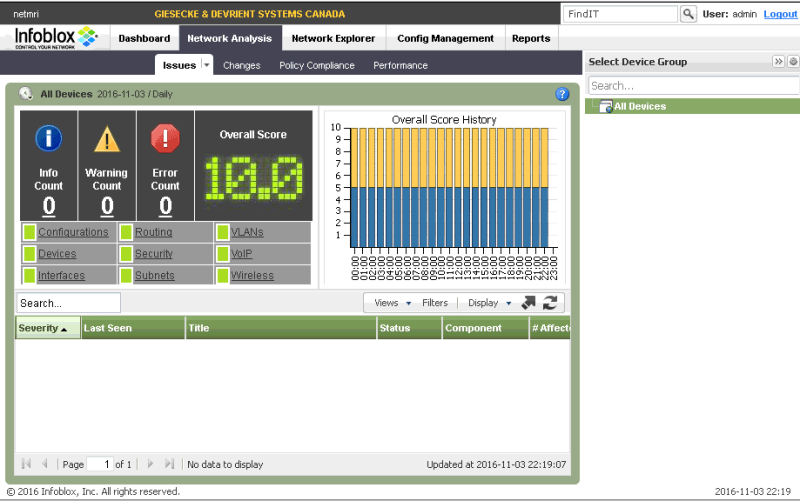Click the Logout link
Screen dimensions: 800x501
[780, 14]
